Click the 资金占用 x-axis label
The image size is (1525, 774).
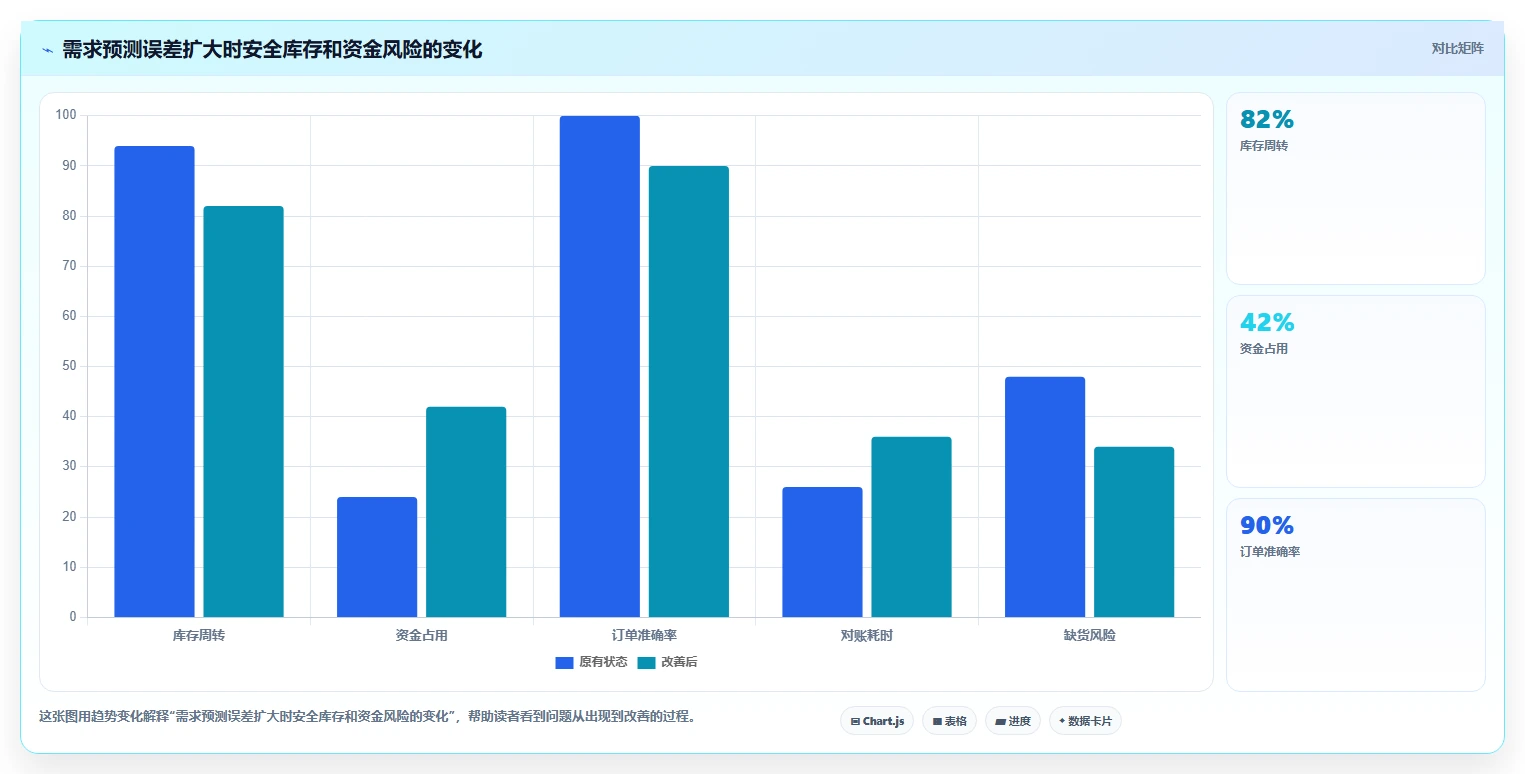pyautogui.click(x=421, y=635)
